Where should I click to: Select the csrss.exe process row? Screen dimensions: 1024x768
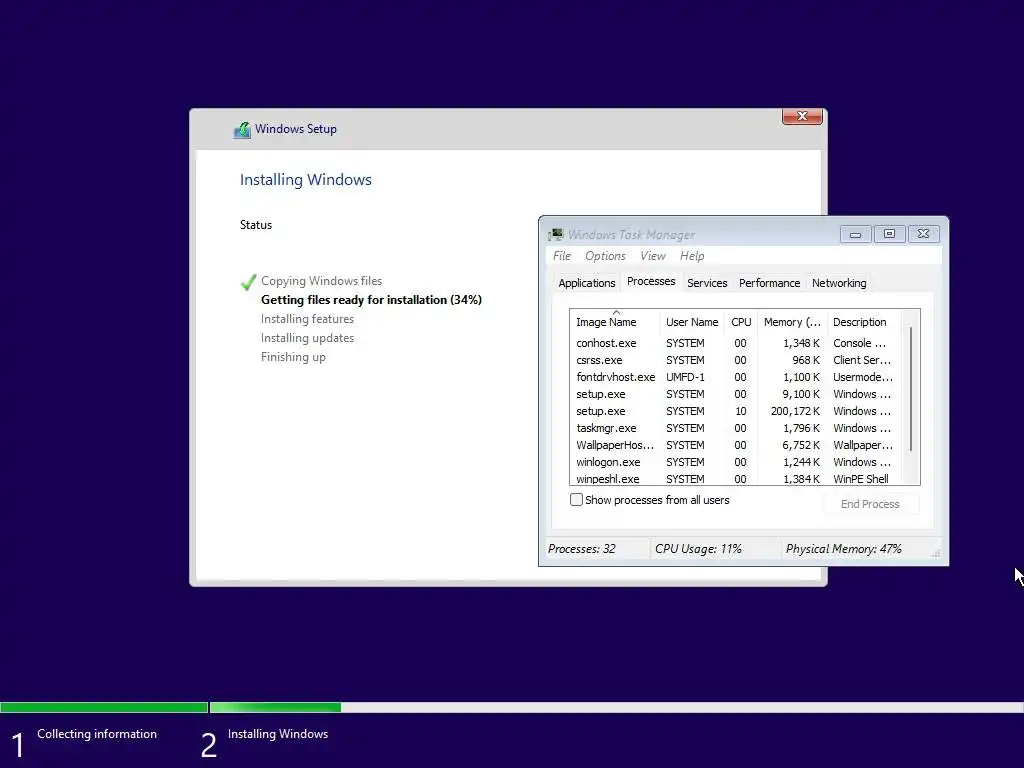(735, 360)
